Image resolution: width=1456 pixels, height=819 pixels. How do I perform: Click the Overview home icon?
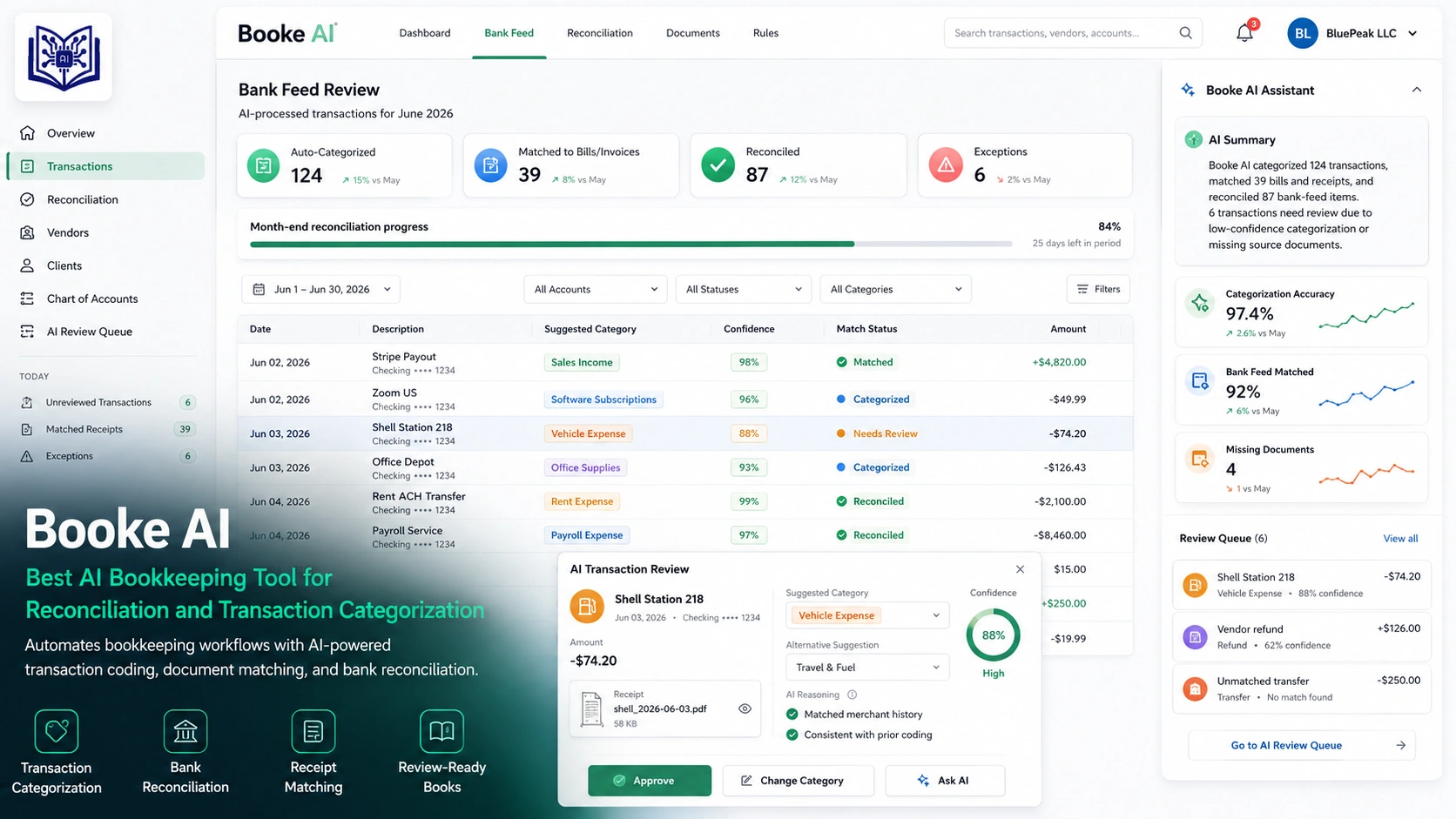click(28, 133)
